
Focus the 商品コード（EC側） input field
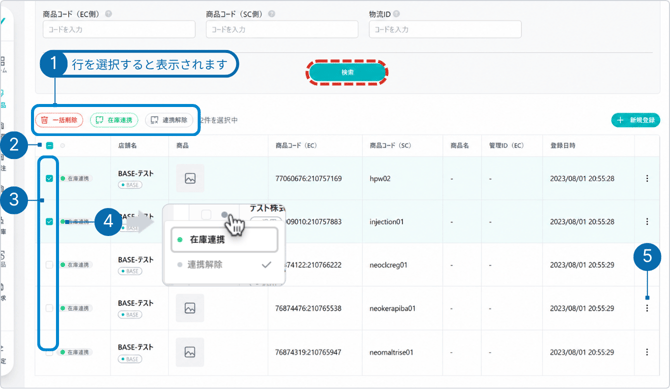pyautogui.click(x=119, y=29)
